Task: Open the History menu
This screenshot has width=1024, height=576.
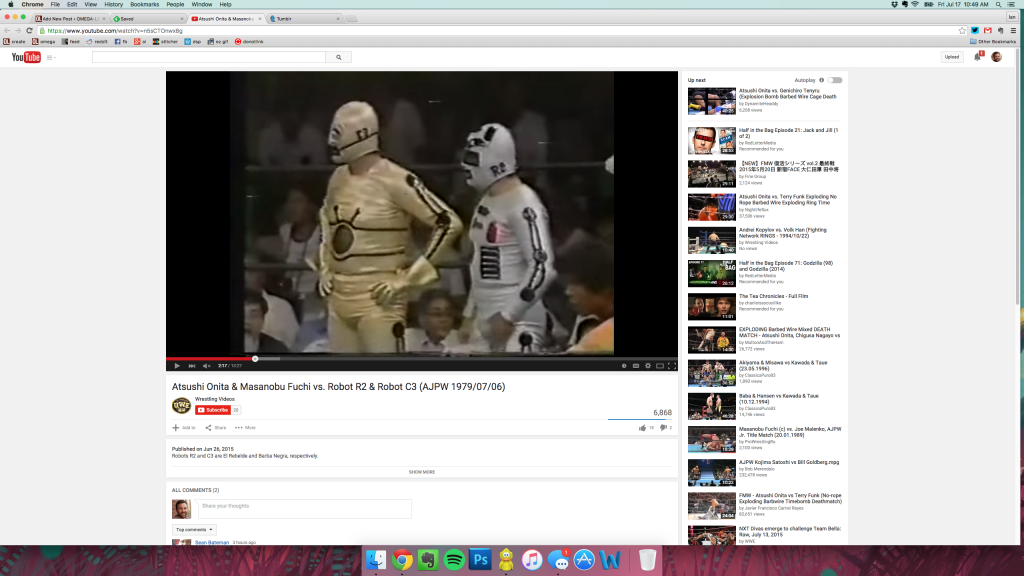Action: tap(114, 5)
